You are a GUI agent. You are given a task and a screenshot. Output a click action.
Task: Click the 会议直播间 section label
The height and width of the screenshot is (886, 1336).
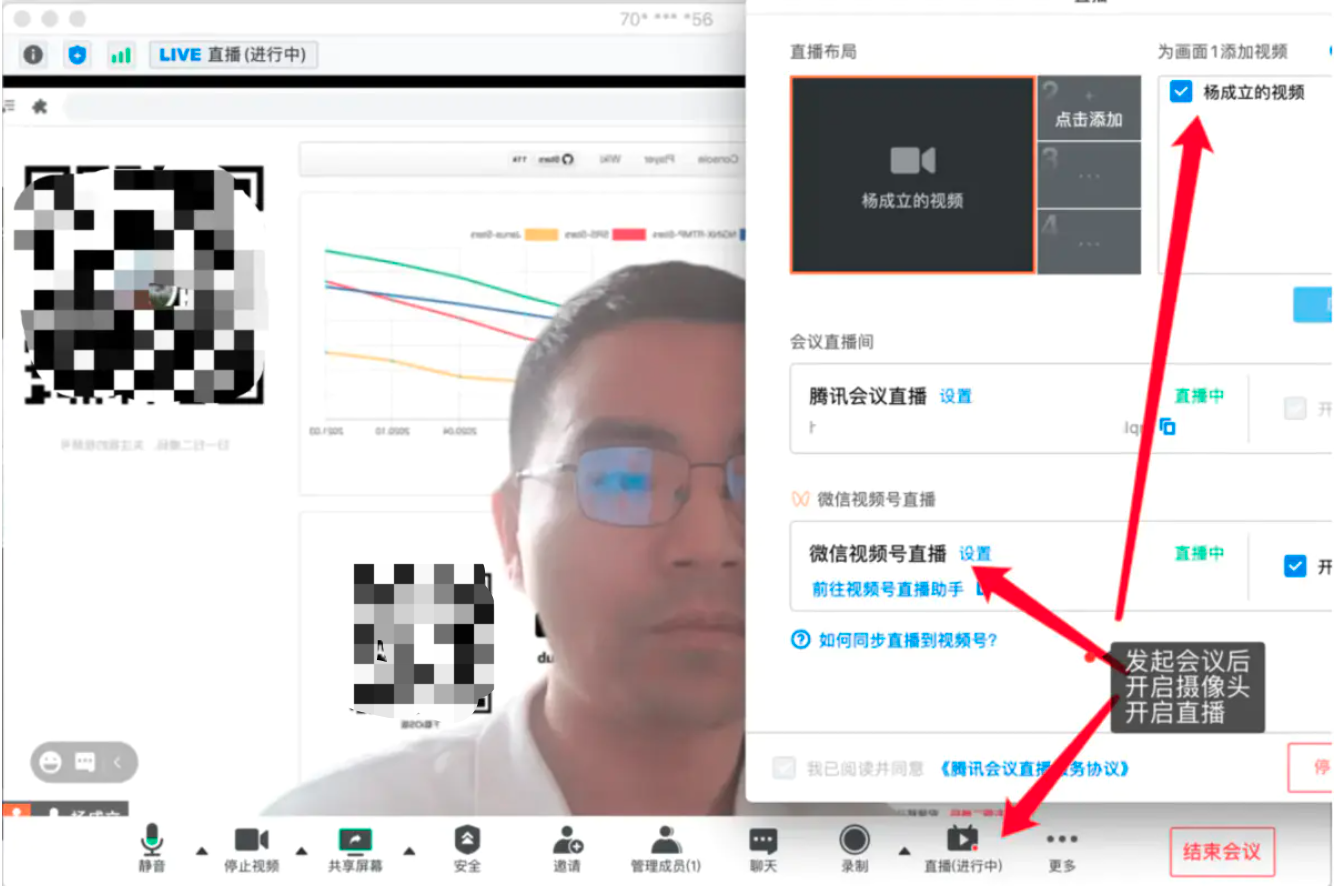[832, 342]
